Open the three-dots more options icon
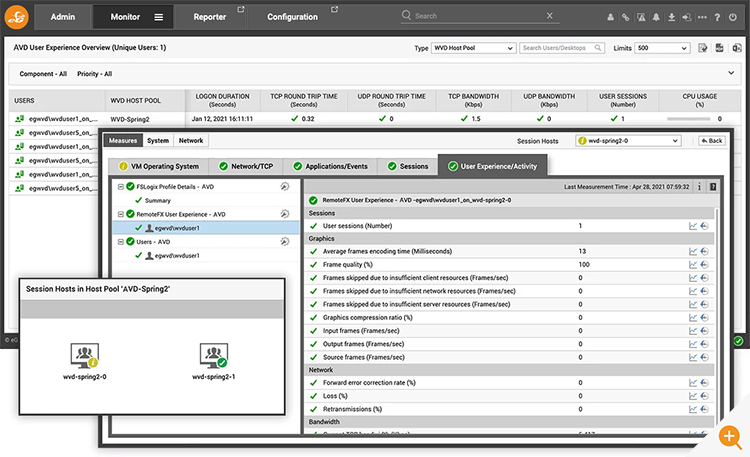The height and width of the screenshot is (457, 750). 702,17
